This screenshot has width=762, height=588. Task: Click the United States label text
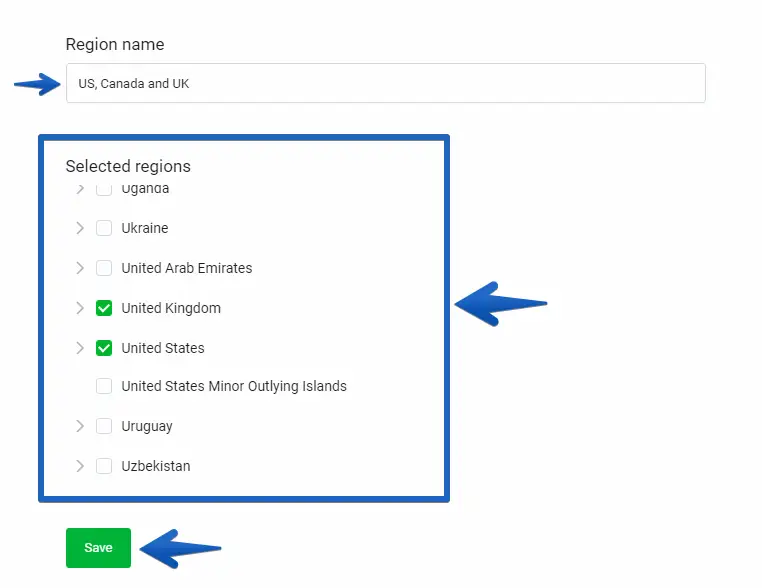pos(163,348)
